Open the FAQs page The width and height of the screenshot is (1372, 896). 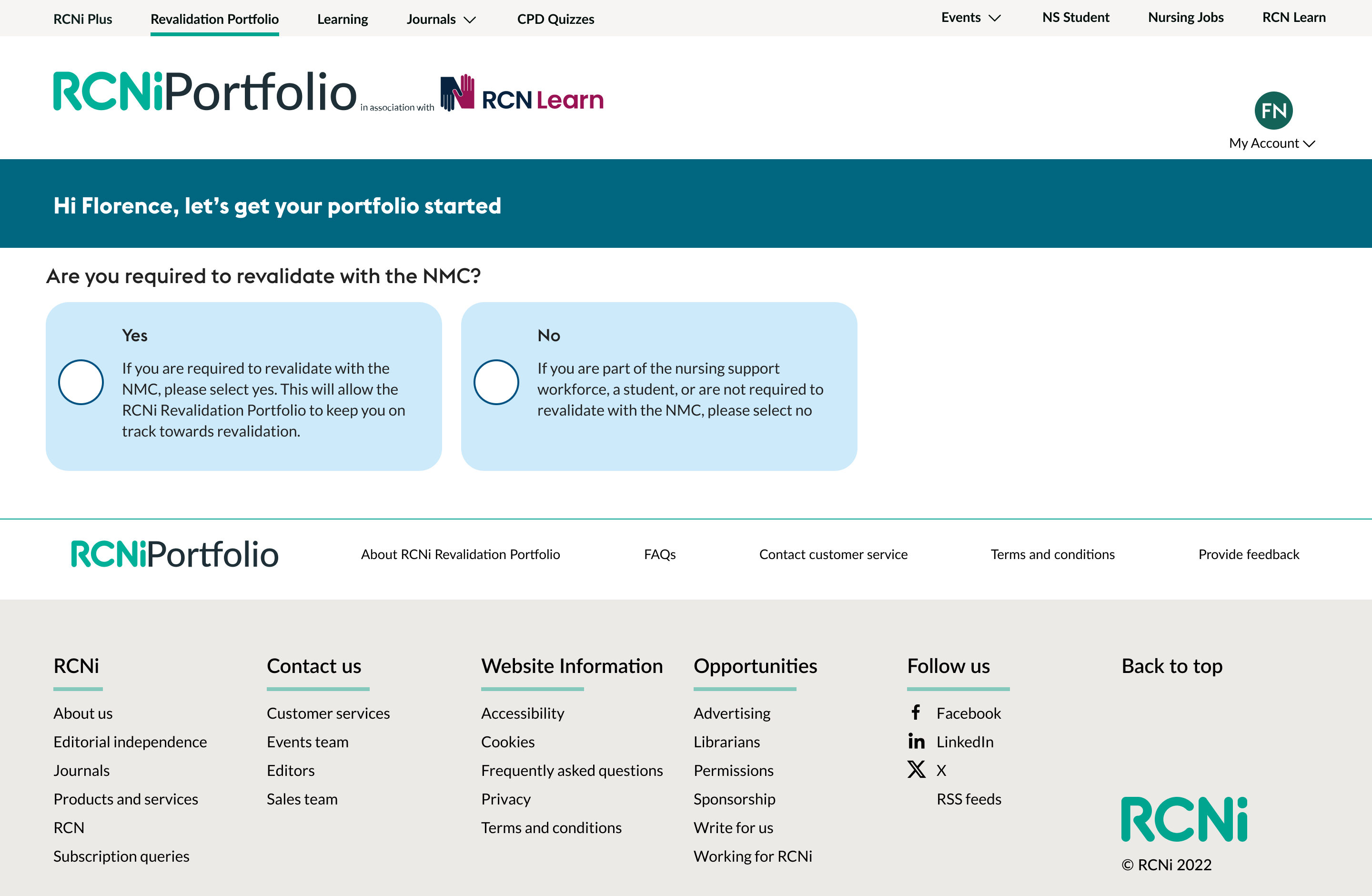[659, 554]
